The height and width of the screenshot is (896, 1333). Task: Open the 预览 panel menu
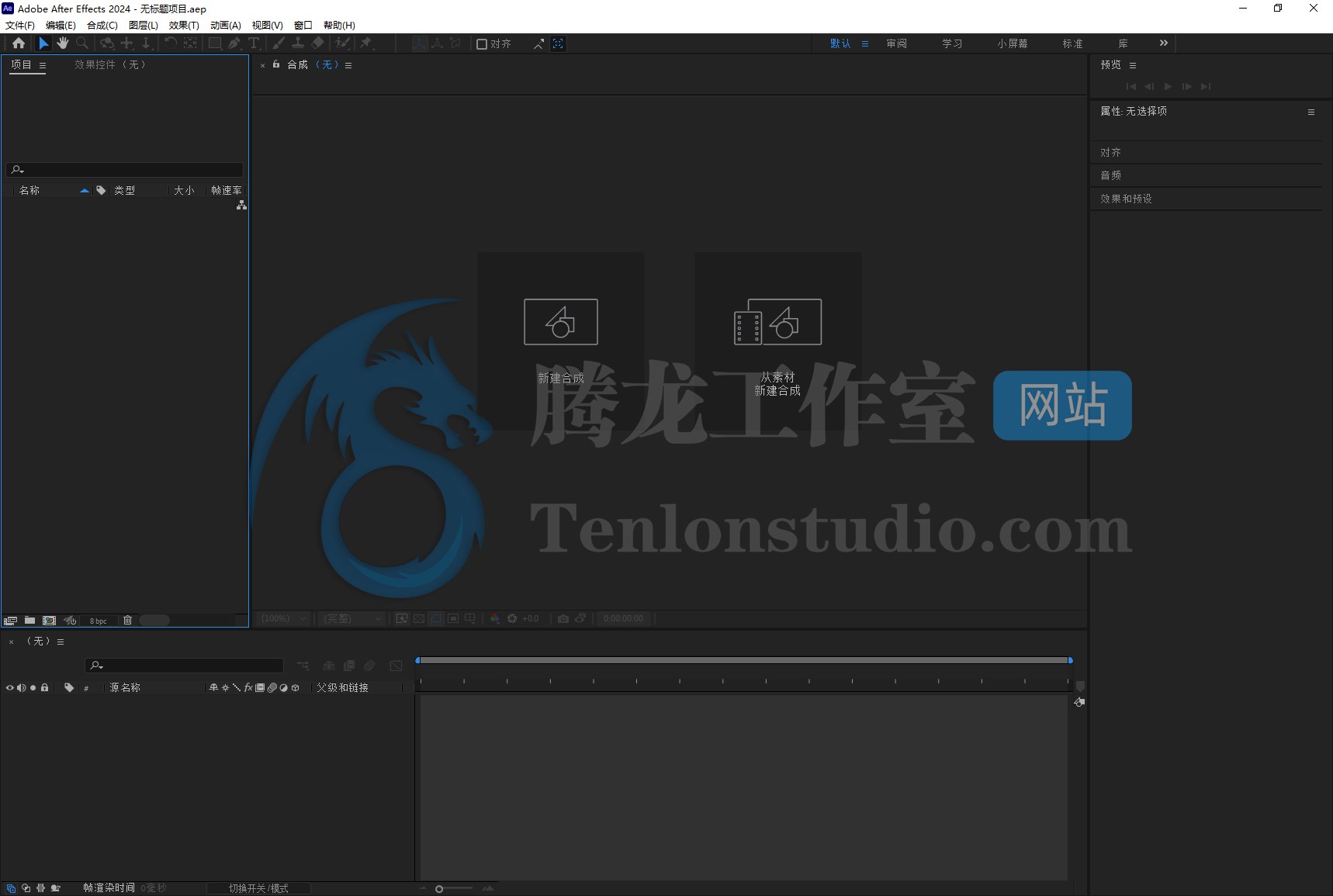pos(1133,66)
